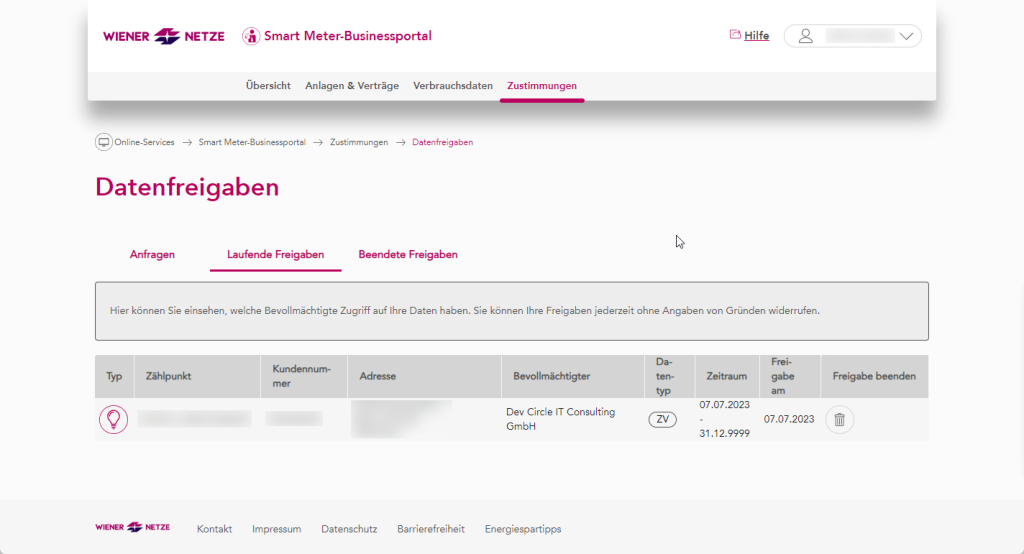Viewport: 1024px width, 554px height.
Task: Switch to the Beendete Freigaben tab
Action: tap(408, 255)
